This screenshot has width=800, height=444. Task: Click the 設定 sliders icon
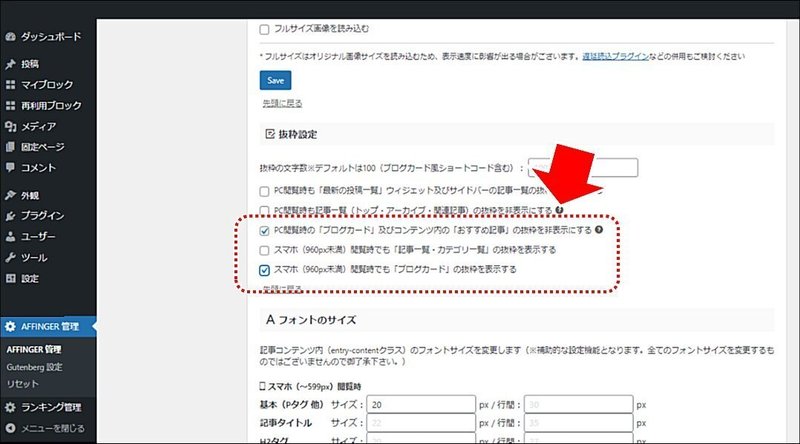coord(10,279)
